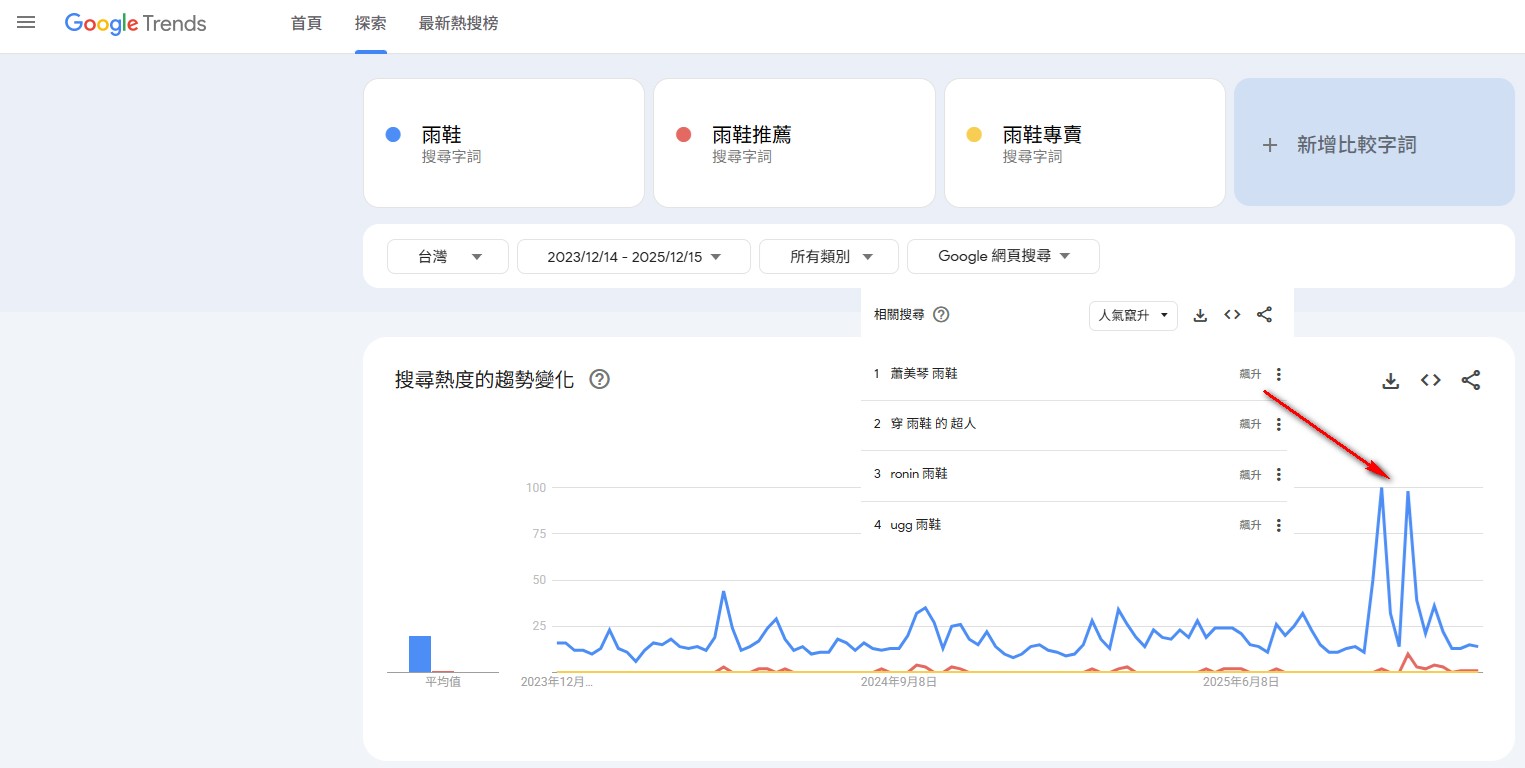Download the interest over time chart

tap(1390, 381)
